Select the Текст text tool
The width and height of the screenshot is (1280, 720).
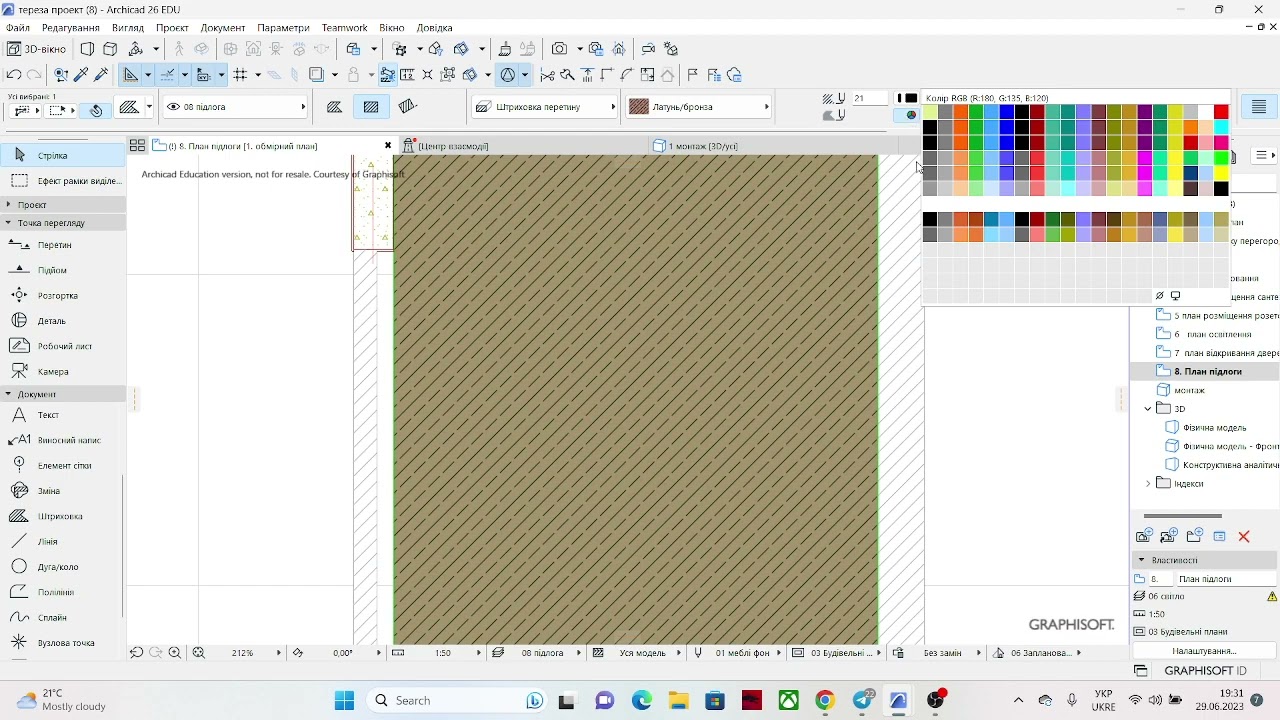click(x=63, y=415)
